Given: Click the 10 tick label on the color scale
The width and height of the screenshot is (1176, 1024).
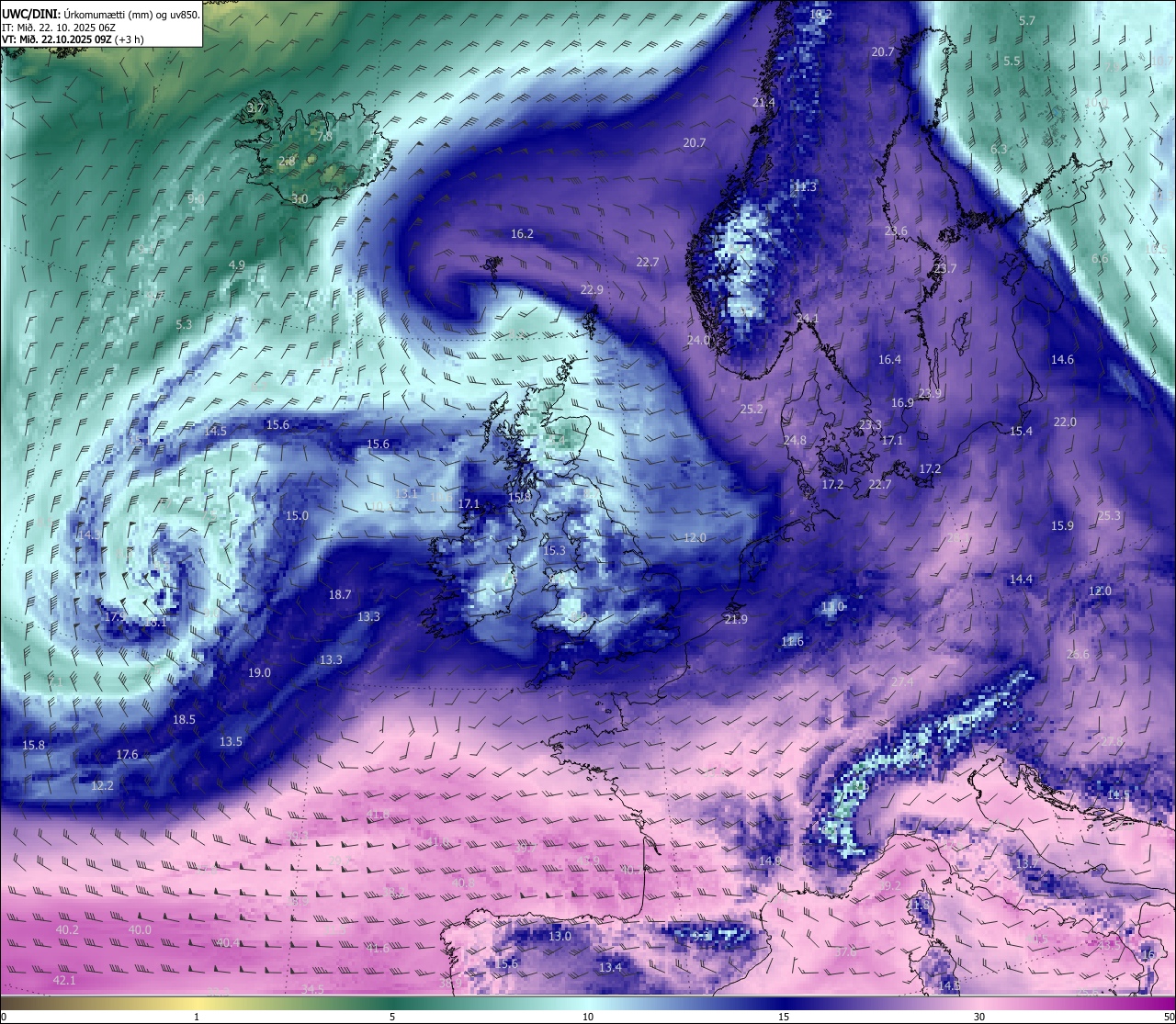Looking at the screenshot, I should 588,1017.
